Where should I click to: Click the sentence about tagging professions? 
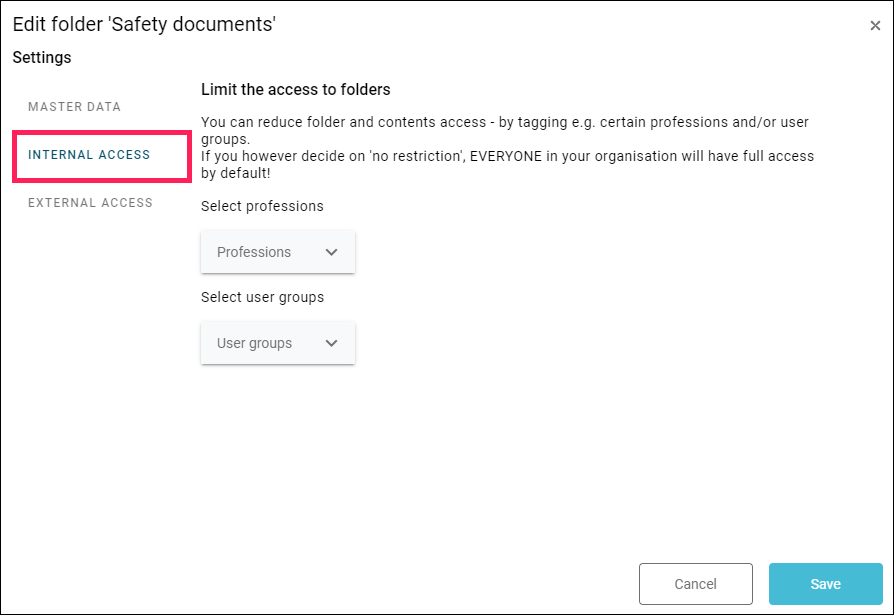coord(505,131)
